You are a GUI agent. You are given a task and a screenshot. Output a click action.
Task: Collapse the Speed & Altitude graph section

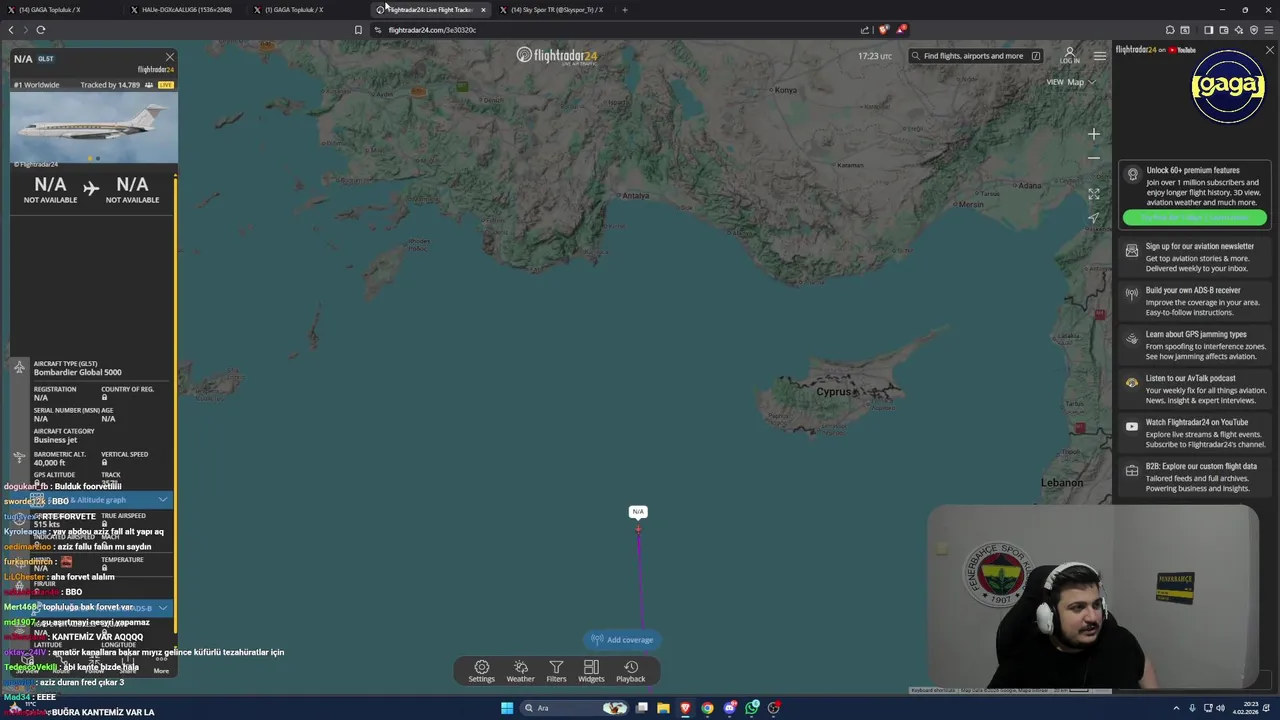pyautogui.click(x=162, y=500)
